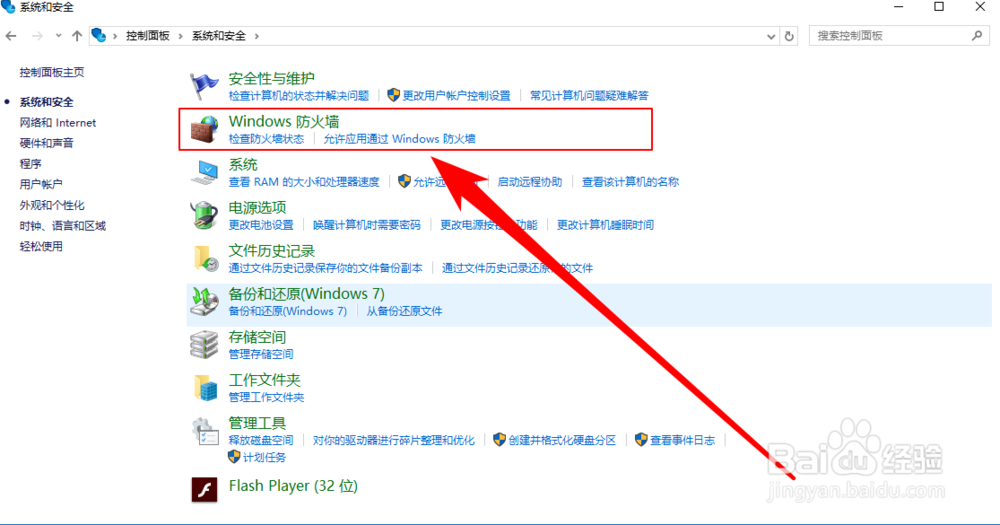Open the 安全性与维护 heading
The image size is (1000, 525).
coord(272,78)
